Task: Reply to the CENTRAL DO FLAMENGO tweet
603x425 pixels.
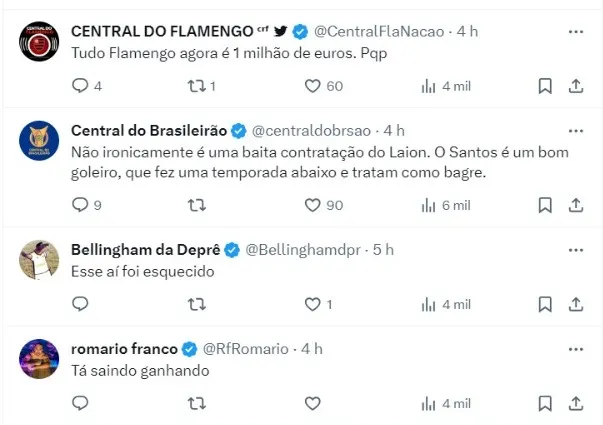Action: tap(82, 86)
